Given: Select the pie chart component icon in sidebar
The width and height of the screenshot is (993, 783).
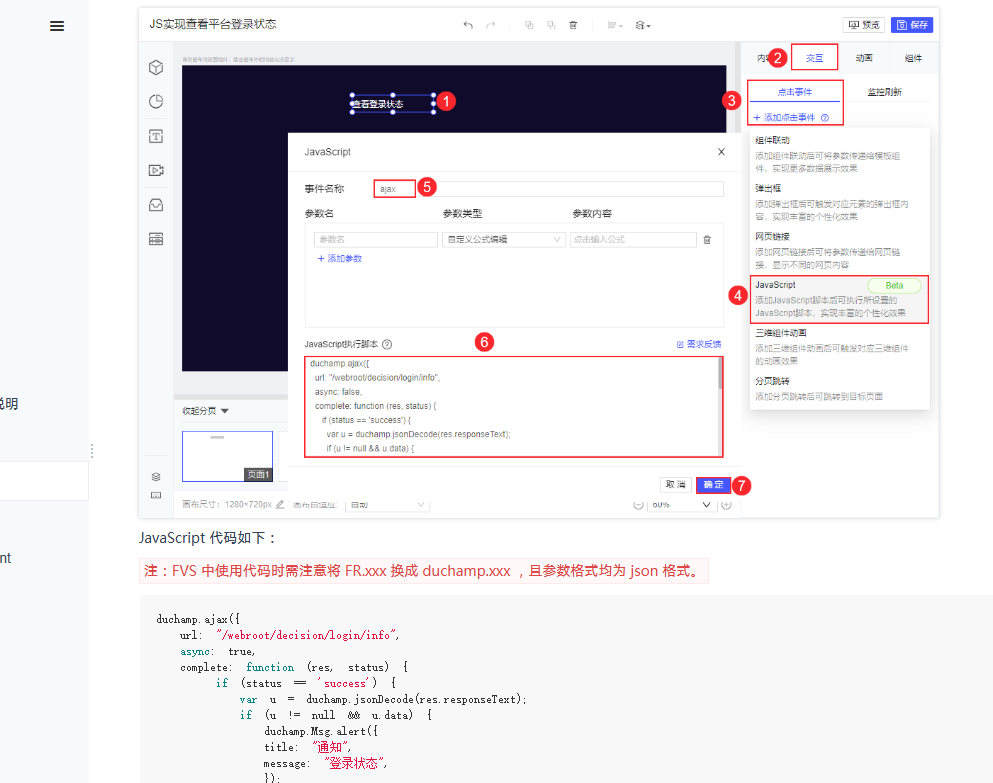Looking at the screenshot, I should tap(156, 101).
